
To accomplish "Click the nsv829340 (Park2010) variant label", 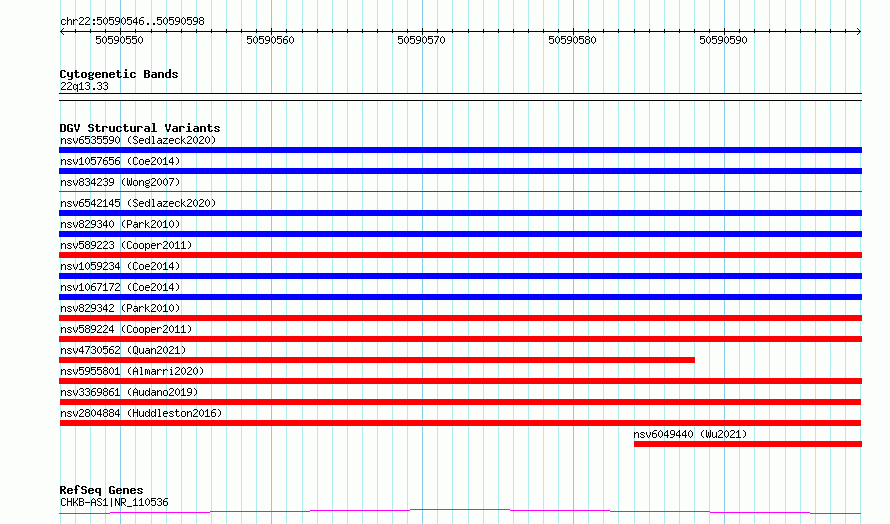I will 120,224.
